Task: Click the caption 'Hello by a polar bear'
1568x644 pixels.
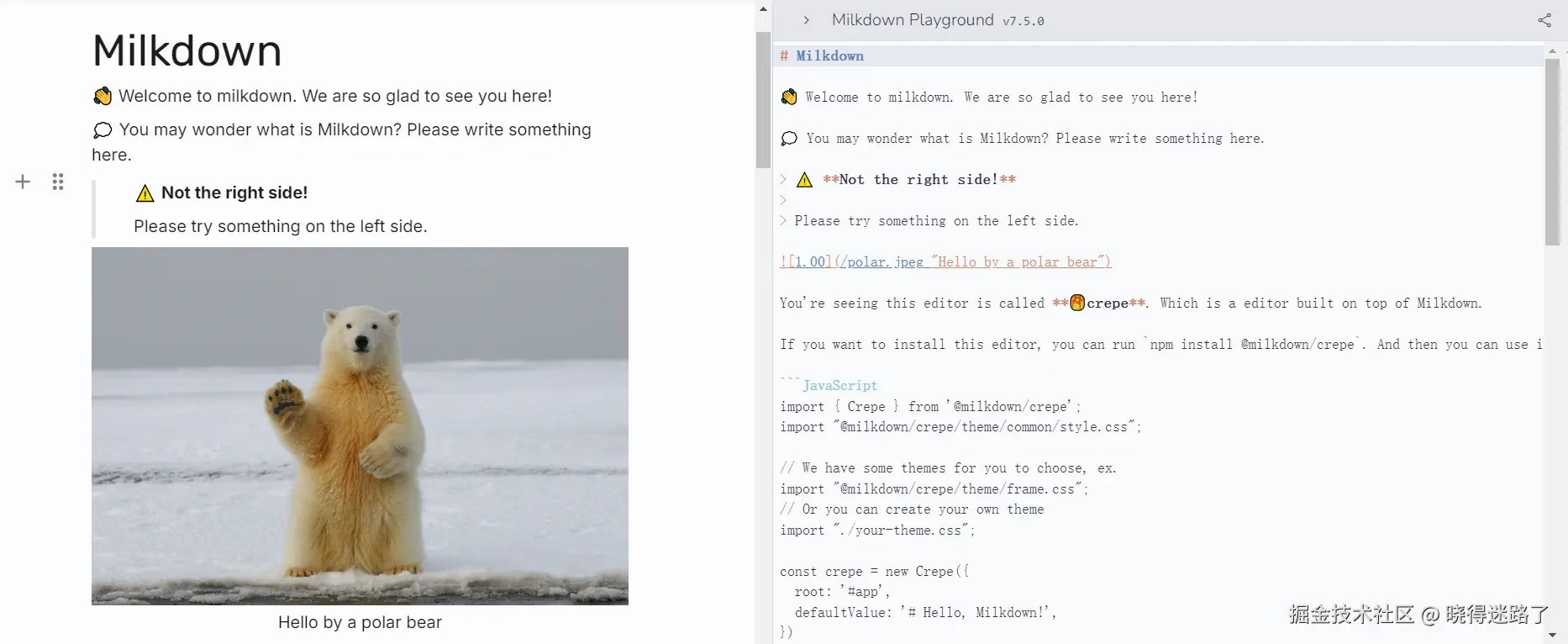Action: 360,622
